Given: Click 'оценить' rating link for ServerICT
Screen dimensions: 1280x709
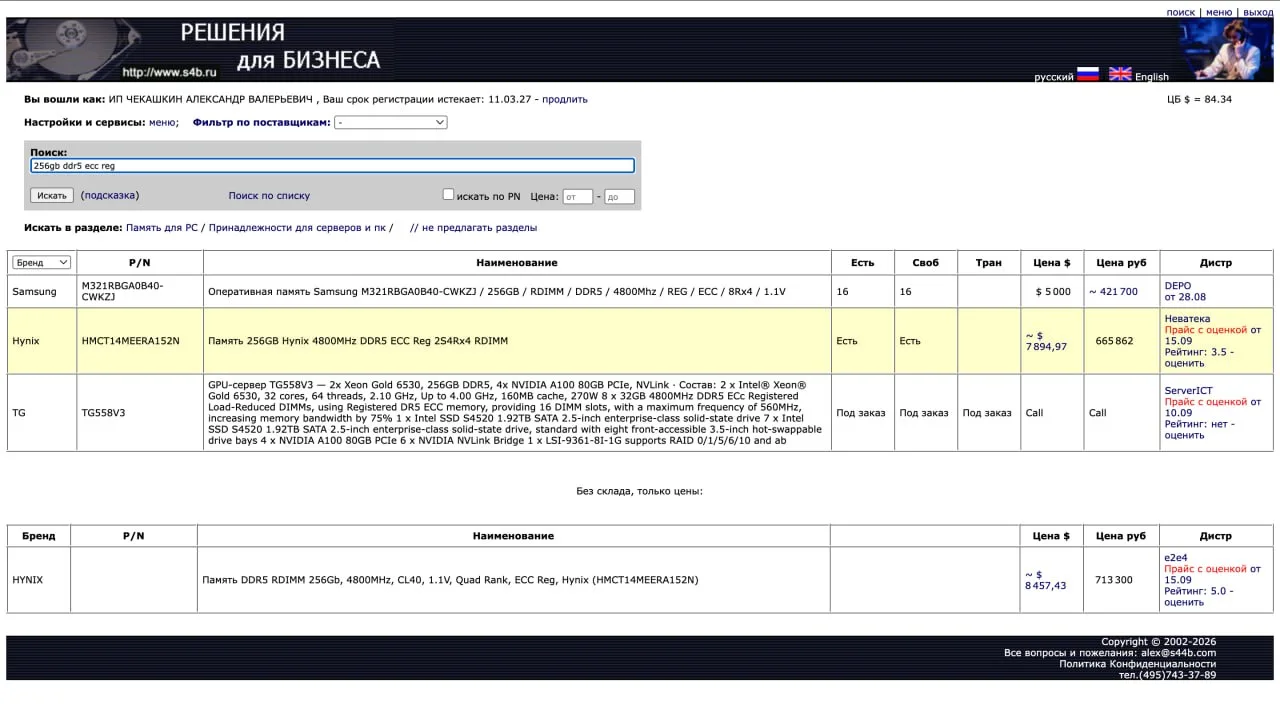Looking at the screenshot, I should pos(1184,435).
